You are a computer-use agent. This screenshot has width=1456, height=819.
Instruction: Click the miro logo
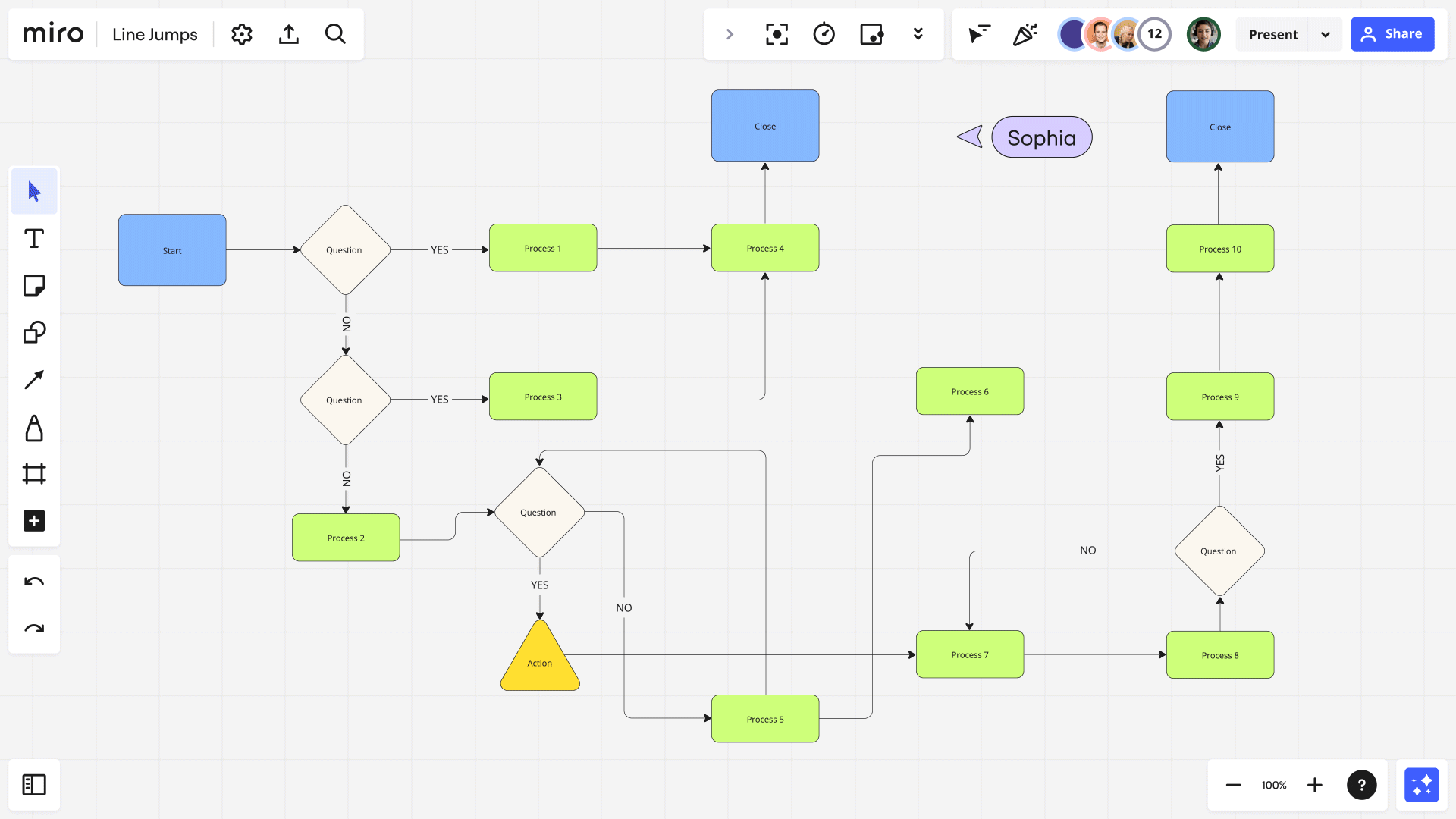click(53, 34)
